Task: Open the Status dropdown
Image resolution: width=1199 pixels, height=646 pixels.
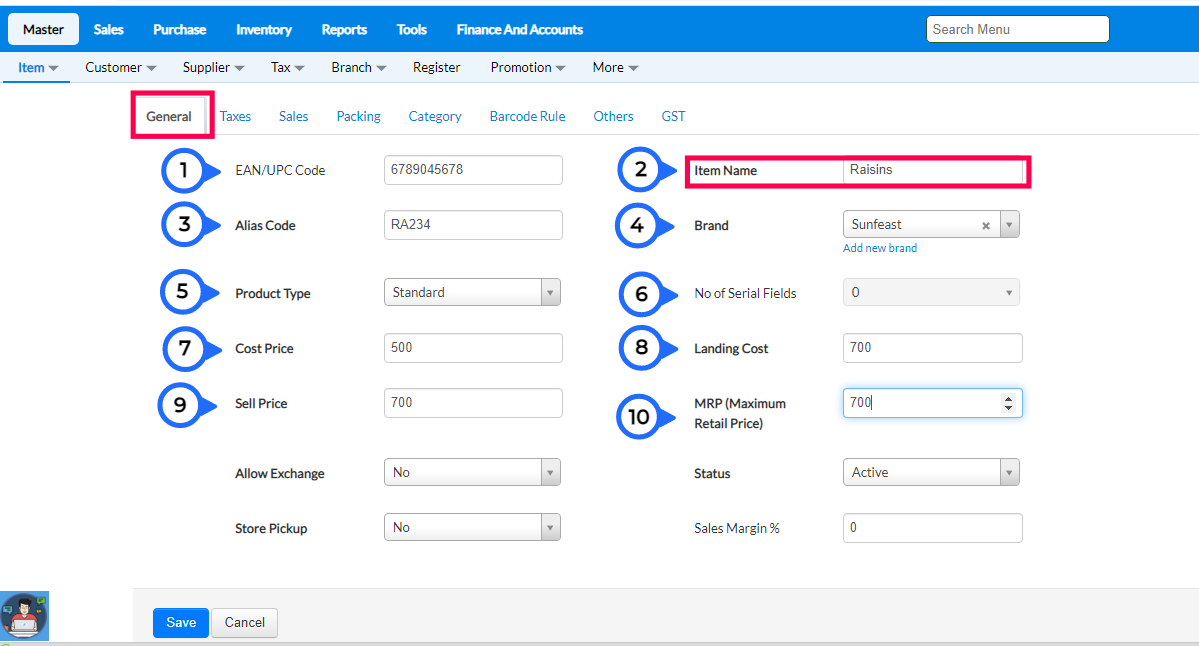Action: click(931, 472)
